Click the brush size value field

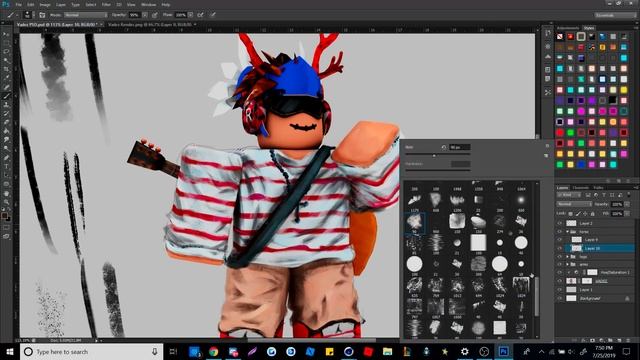click(x=460, y=147)
